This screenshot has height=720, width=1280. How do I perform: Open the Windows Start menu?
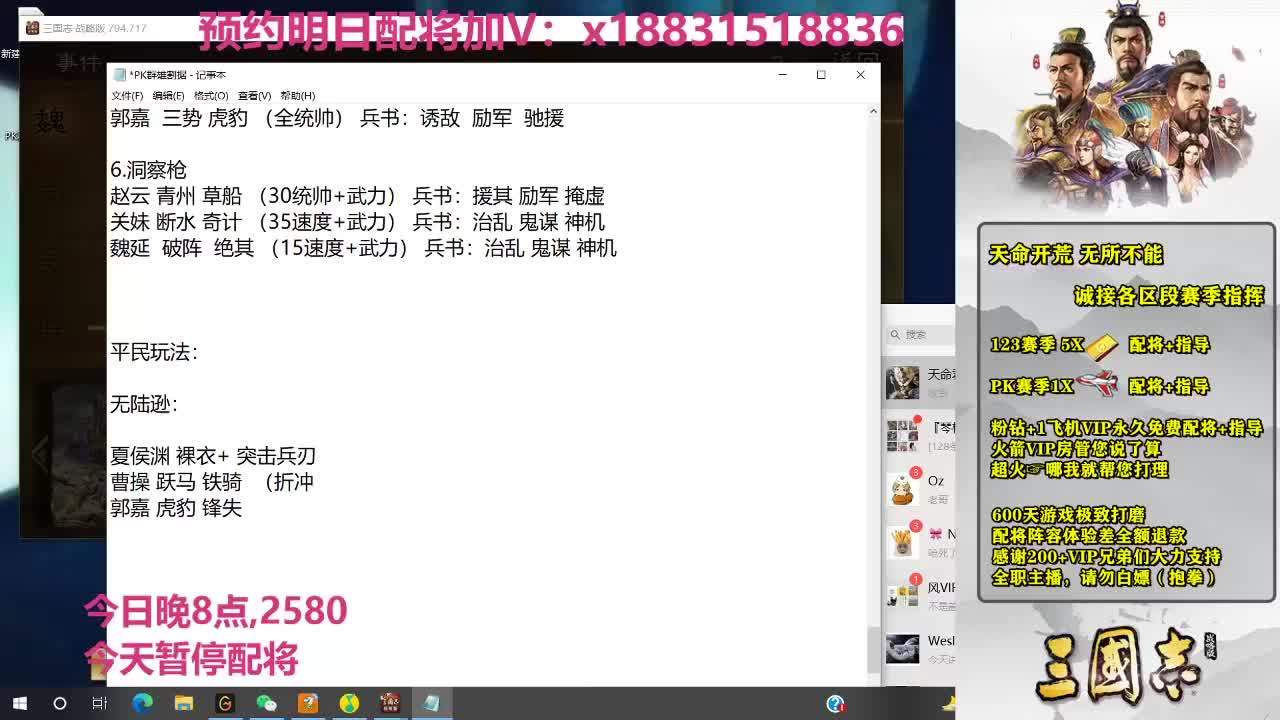pyautogui.click(x=19, y=704)
